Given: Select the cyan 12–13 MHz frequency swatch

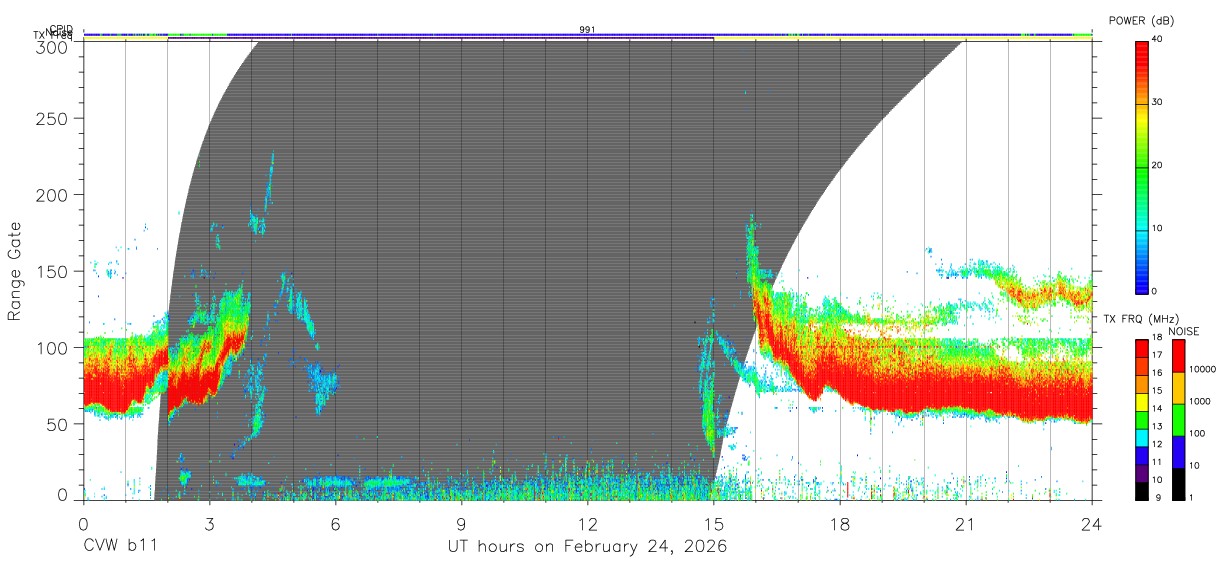Looking at the screenshot, I should [x=1142, y=438].
